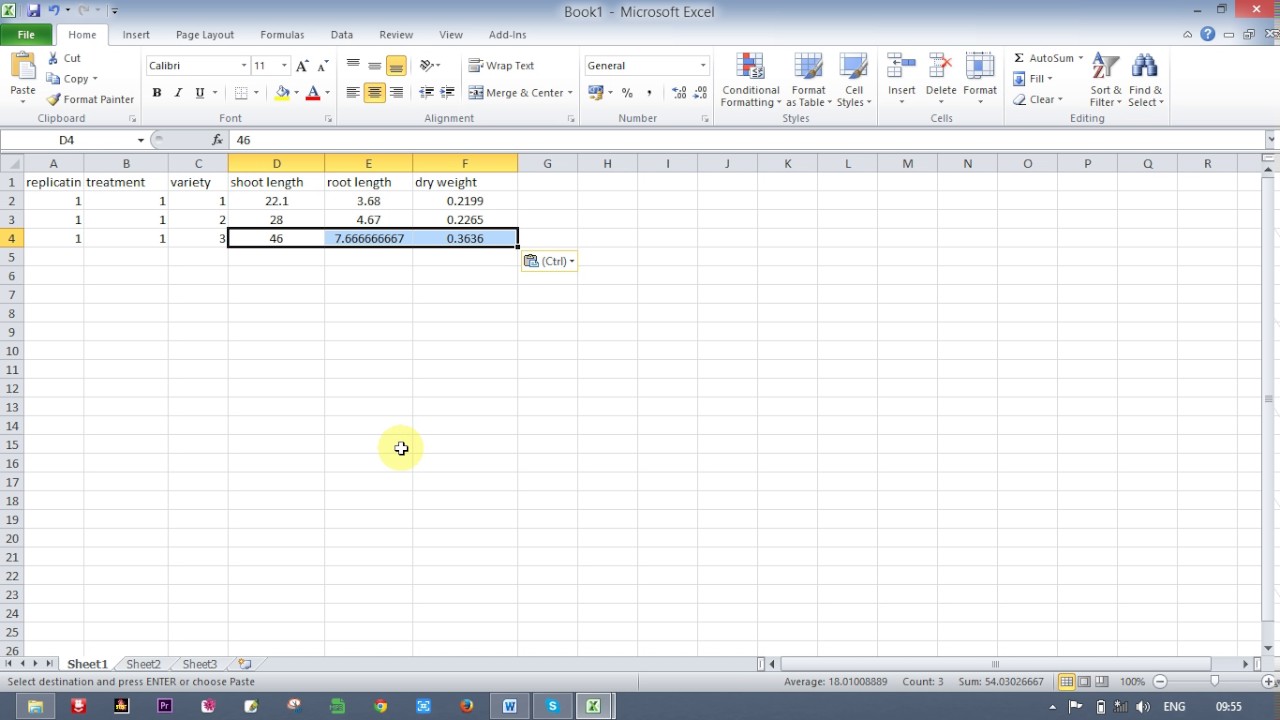Click Merge & Center
1280x720 pixels.
click(516, 93)
